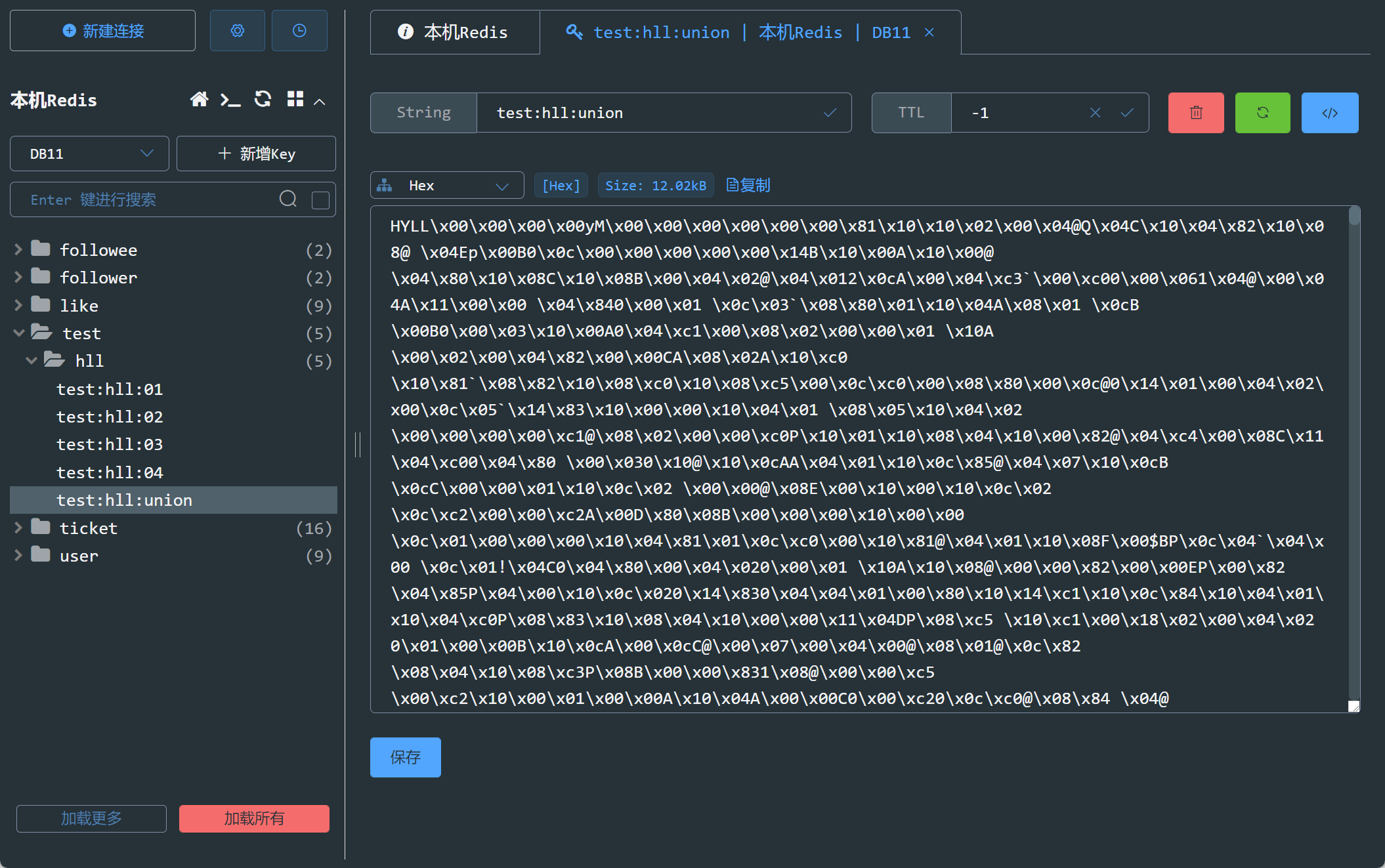
Task: Click the search magnifier icon
Action: coord(288,199)
